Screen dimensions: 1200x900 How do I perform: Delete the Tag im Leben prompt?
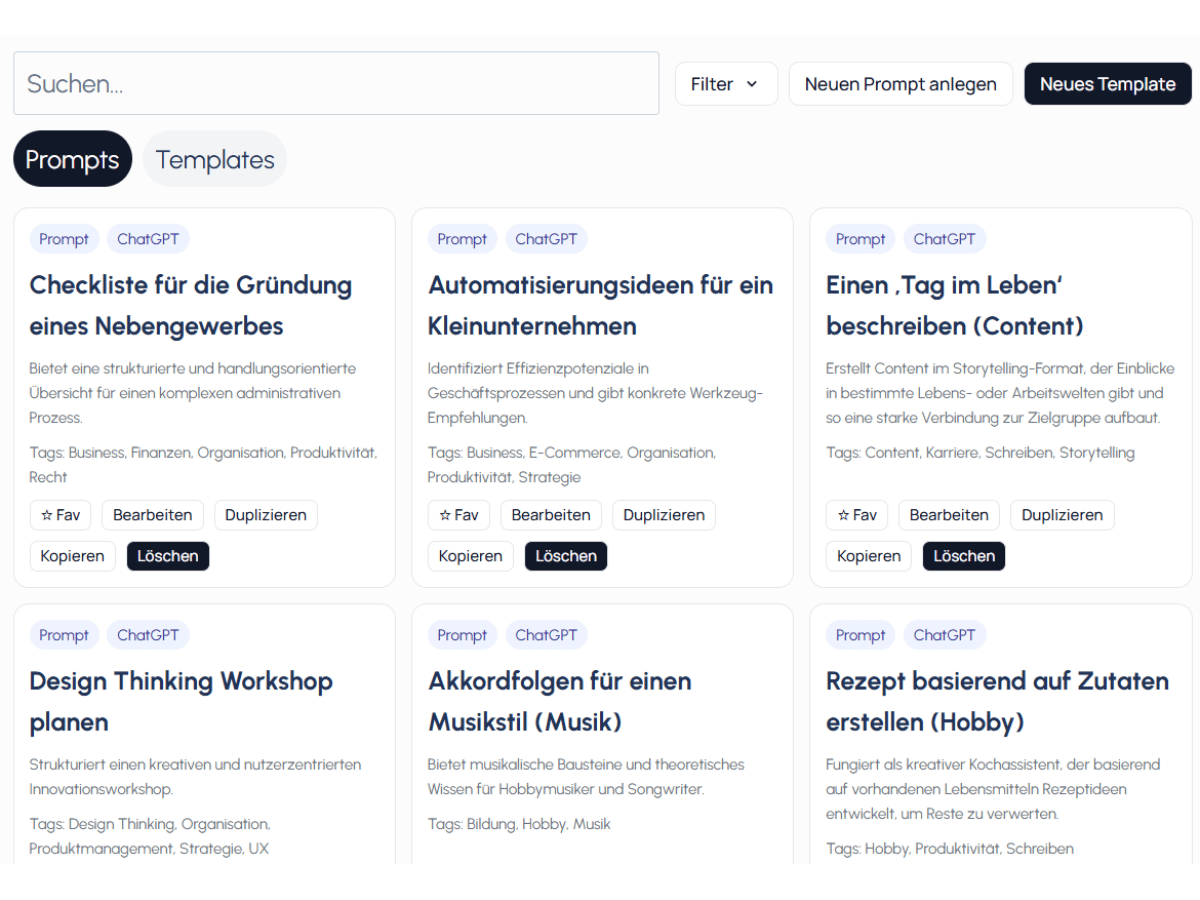(964, 556)
